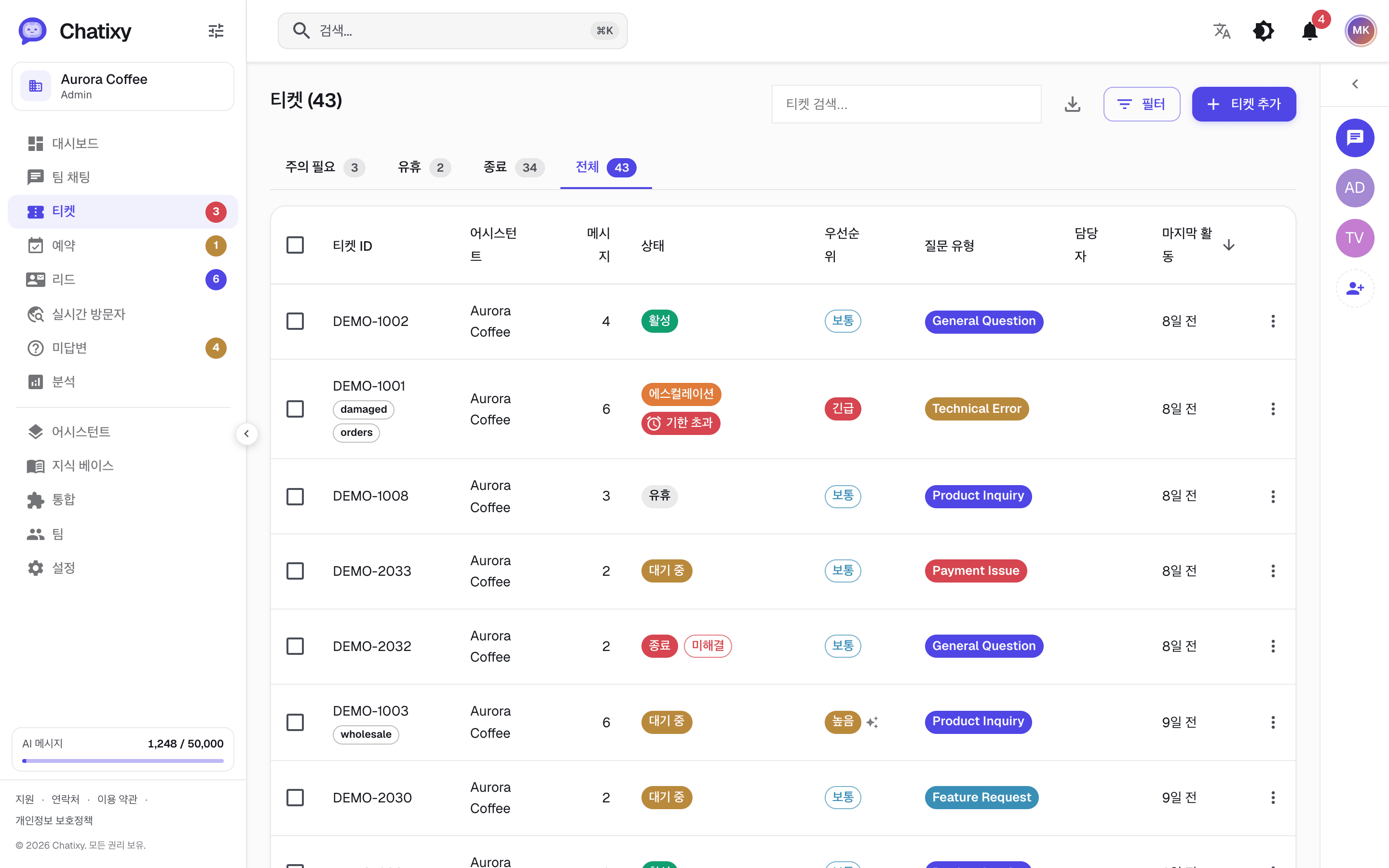Collapse the right panel chevron
The width and height of the screenshot is (1389, 868).
[1355, 84]
